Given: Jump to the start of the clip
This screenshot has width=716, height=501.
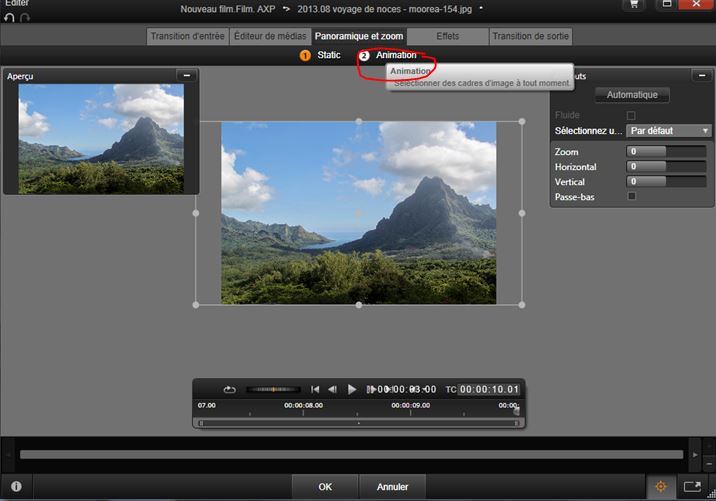Looking at the screenshot, I should (x=315, y=389).
